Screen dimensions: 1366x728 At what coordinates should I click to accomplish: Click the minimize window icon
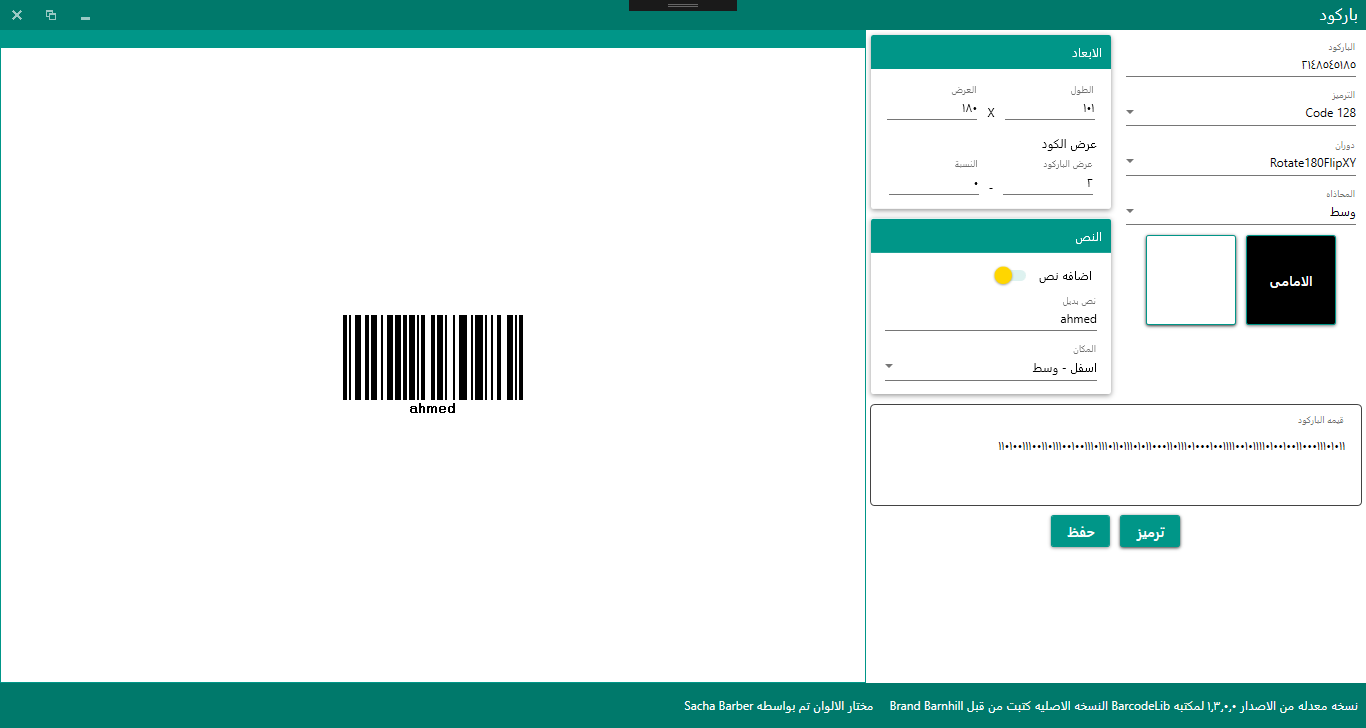85,16
